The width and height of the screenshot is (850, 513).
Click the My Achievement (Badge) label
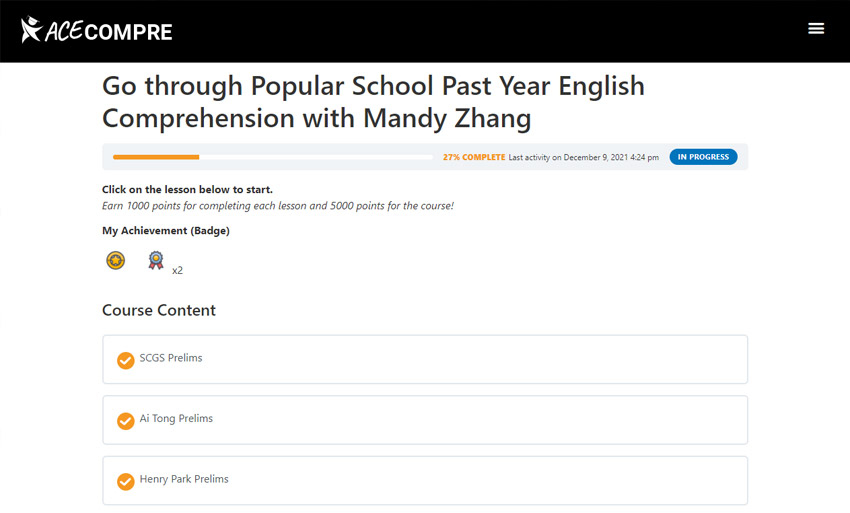(166, 230)
